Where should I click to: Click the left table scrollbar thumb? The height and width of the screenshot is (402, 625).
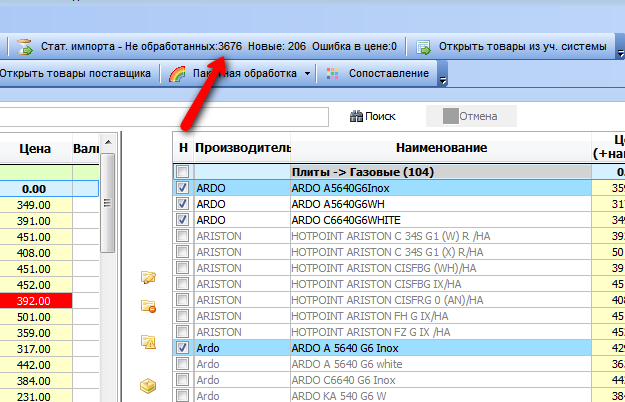point(108,203)
